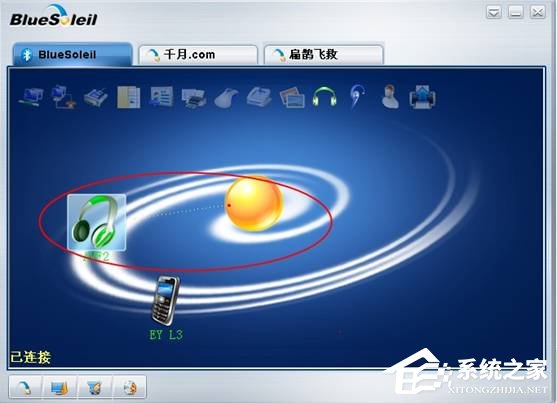The height and width of the screenshot is (403, 557).
Task: Open the 千月.com tab
Action: pyautogui.click(x=198, y=54)
